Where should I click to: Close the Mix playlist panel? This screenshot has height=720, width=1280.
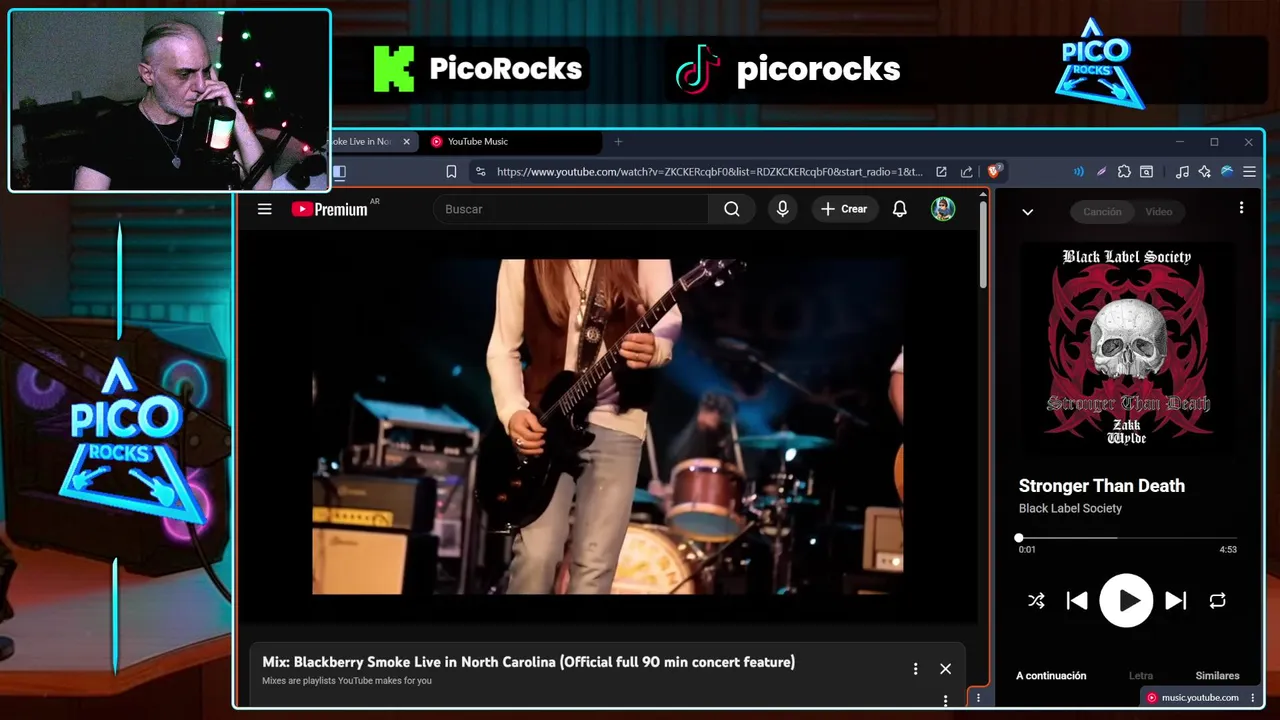click(x=945, y=669)
